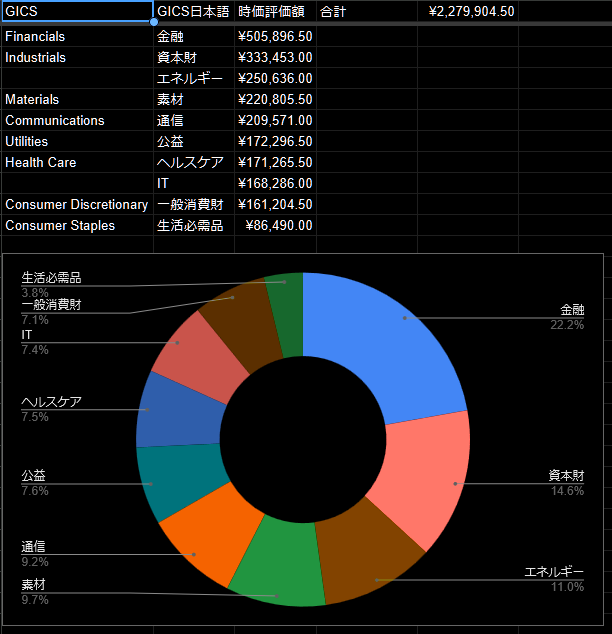Select the GICS header cell
This screenshot has width=612, height=634.
pos(76,11)
